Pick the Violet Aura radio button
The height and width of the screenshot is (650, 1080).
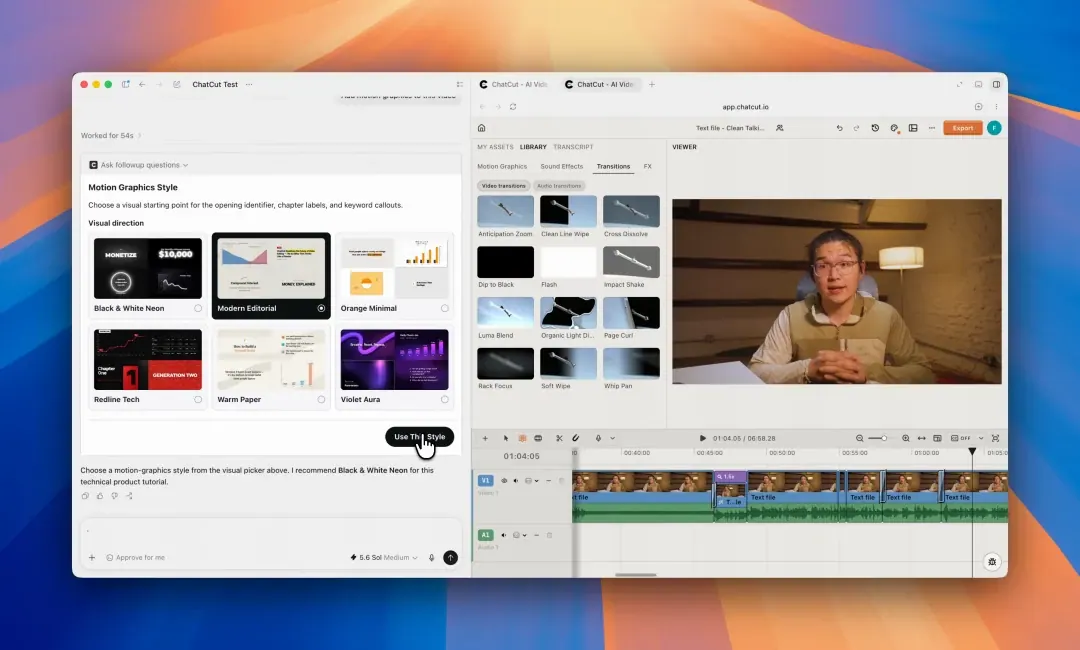tap(444, 399)
